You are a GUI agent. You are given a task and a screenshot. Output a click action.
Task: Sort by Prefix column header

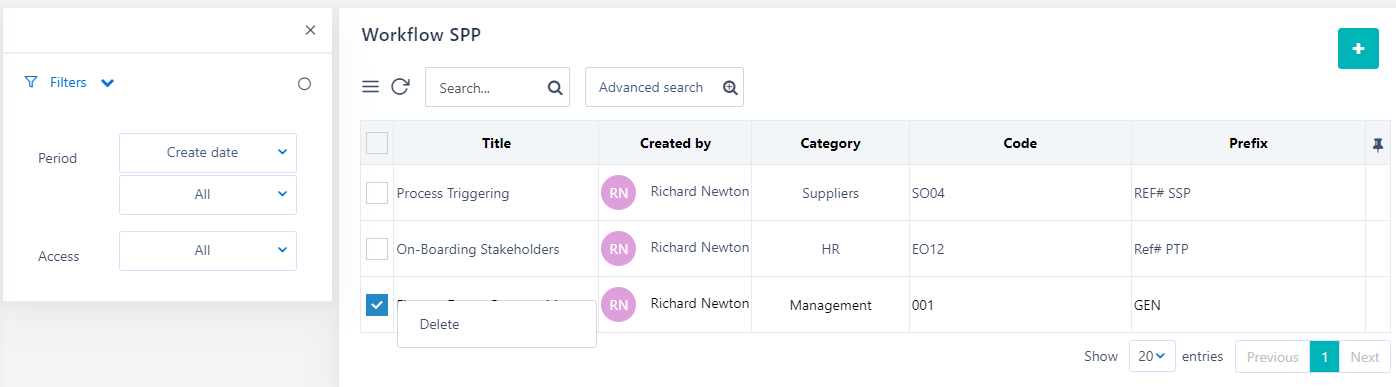1248,143
